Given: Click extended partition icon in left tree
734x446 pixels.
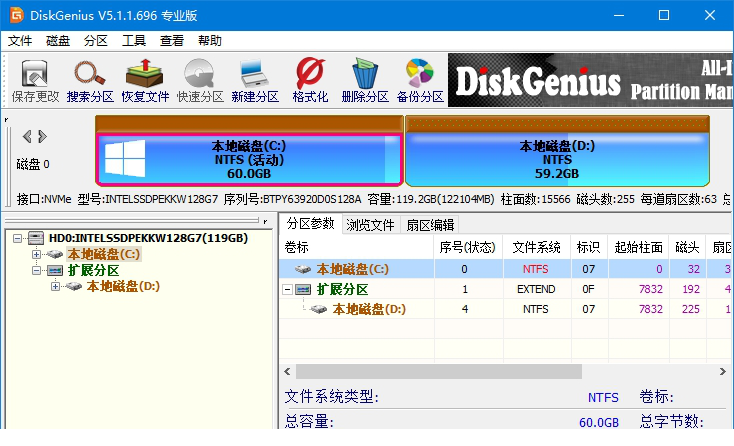Looking at the screenshot, I should click(55, 270).
